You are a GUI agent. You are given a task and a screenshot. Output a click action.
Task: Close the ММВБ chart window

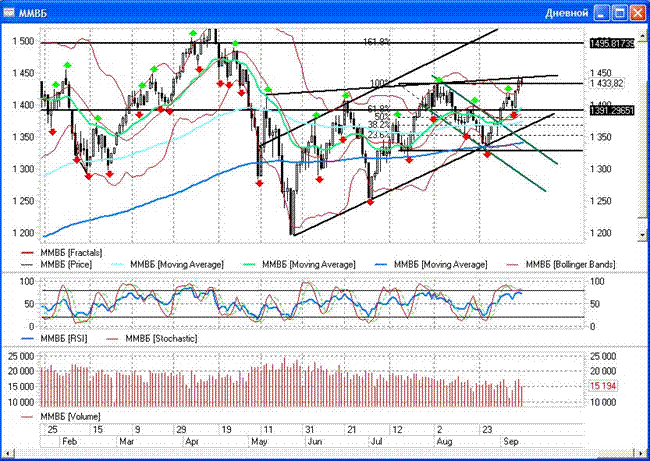638,13
